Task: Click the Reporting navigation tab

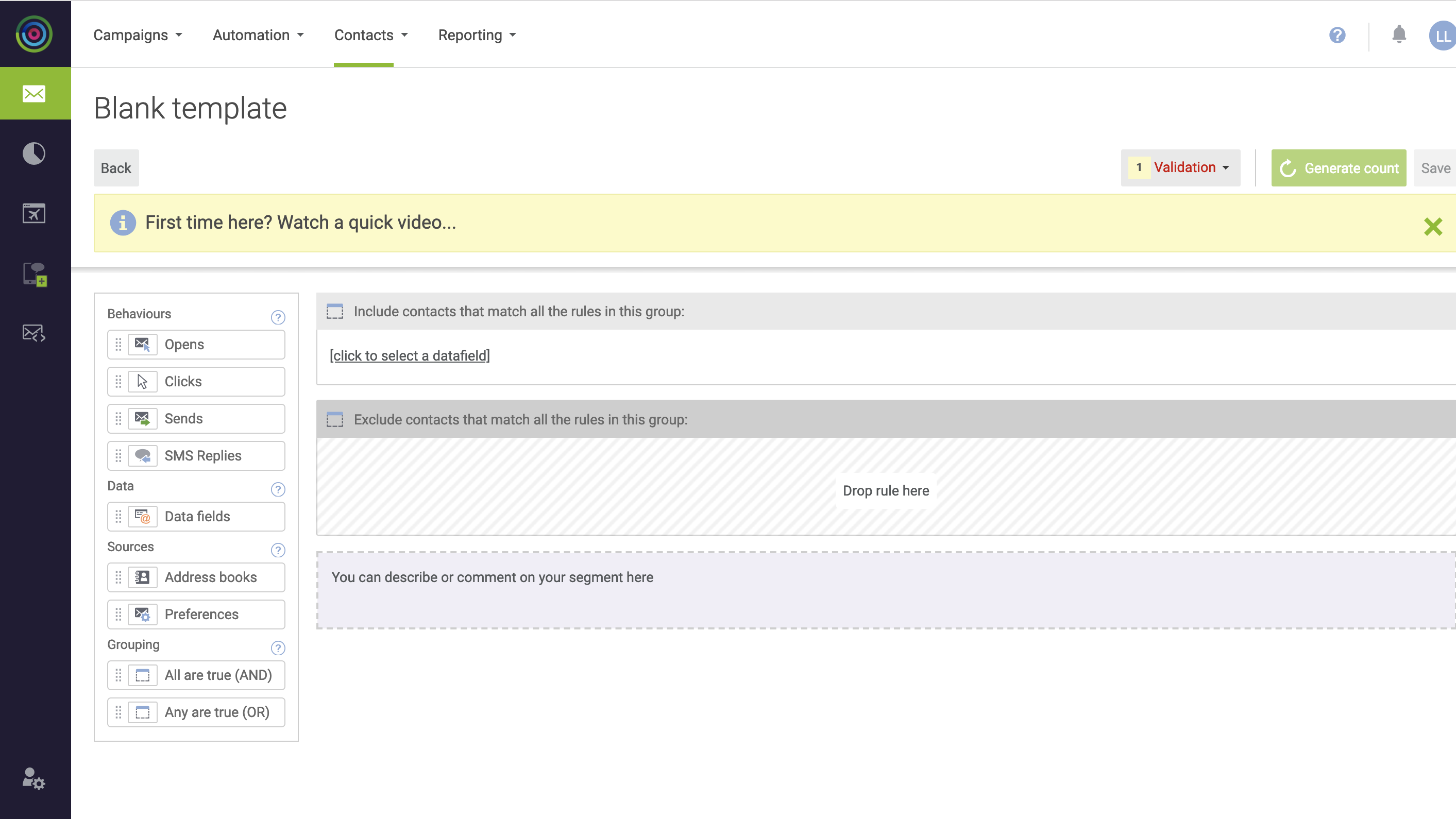Action: (x=471, y=35)
